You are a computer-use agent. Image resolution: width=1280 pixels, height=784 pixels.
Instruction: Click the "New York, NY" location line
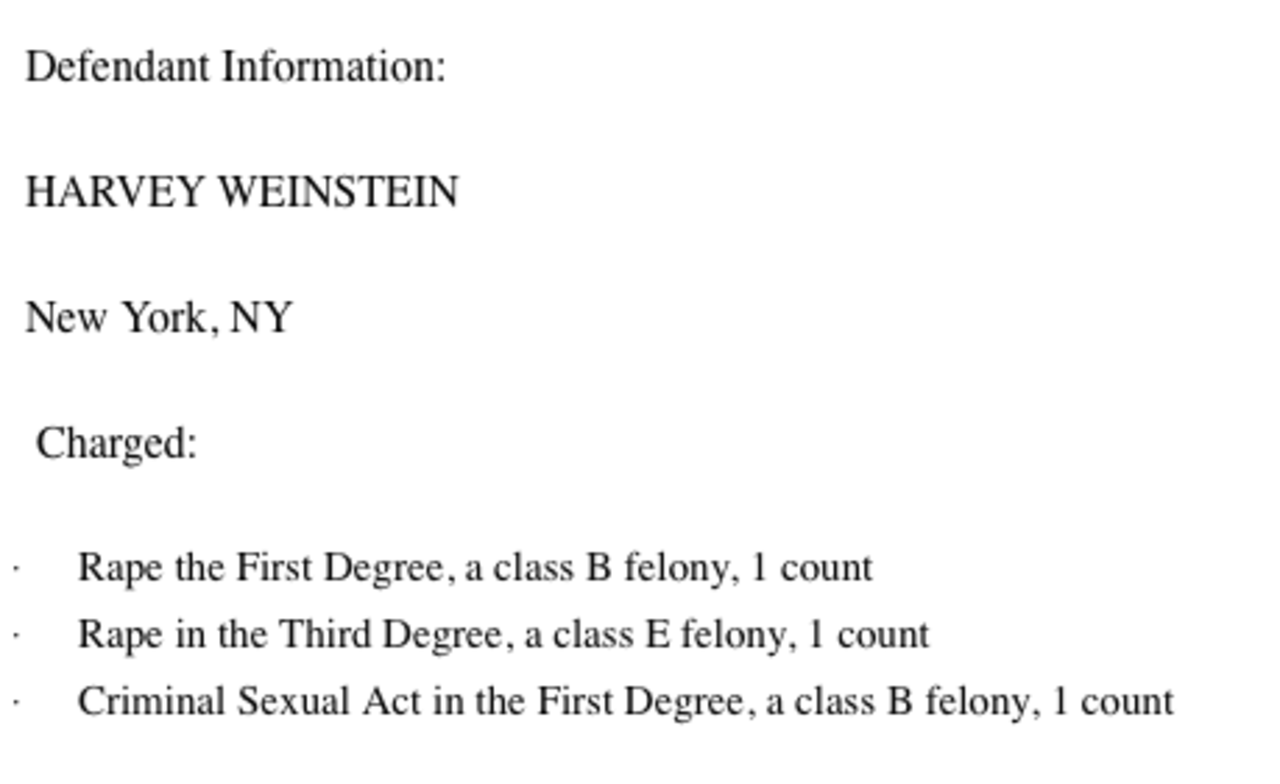pos(158,318)
